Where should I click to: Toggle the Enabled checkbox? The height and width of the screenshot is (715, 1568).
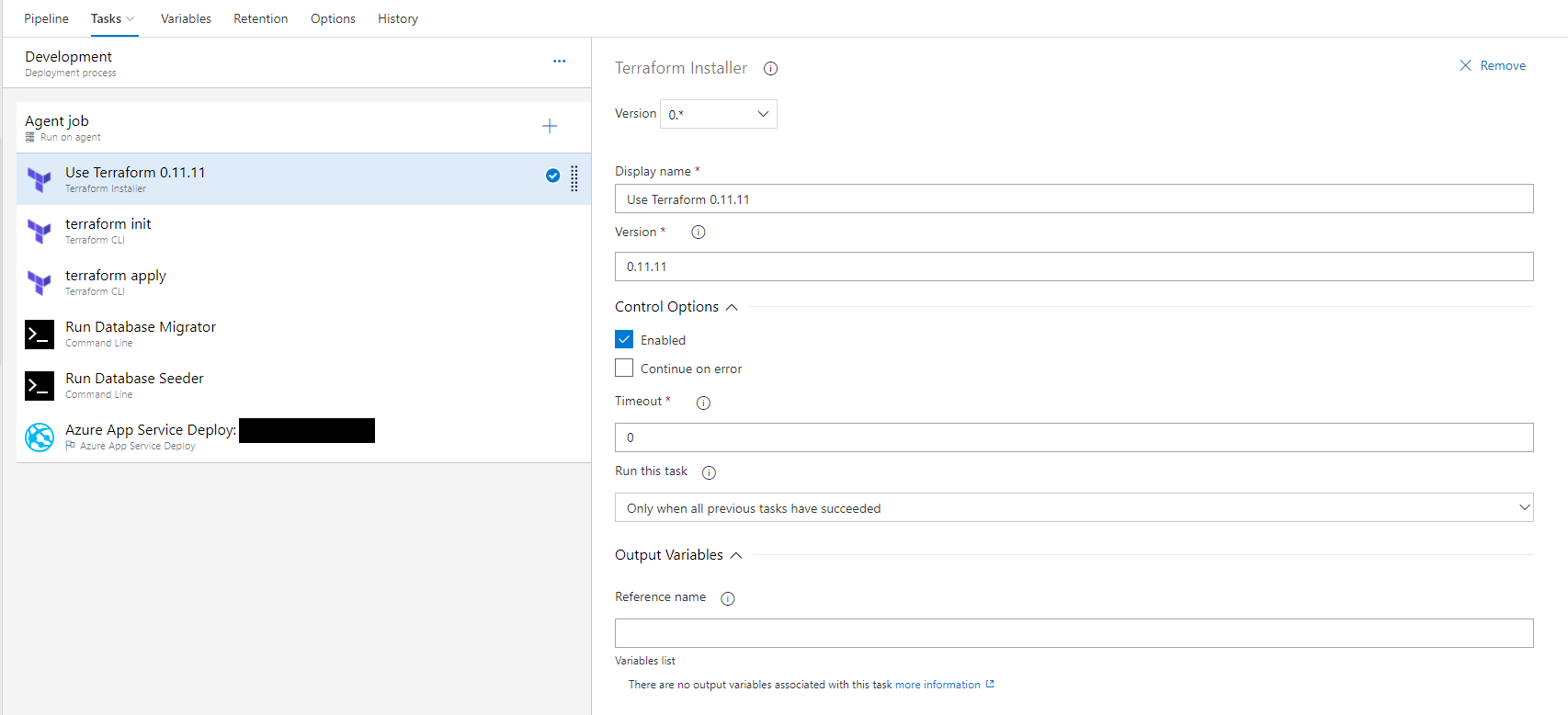tap(624, 339)
